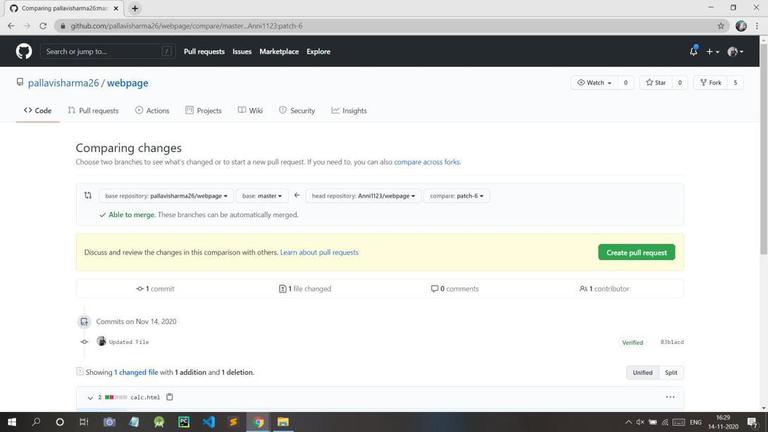Image resolution: width=768 pixels, height=432 pixels.
Task: Jump to 1 file changed section
Action: [305, 288]
